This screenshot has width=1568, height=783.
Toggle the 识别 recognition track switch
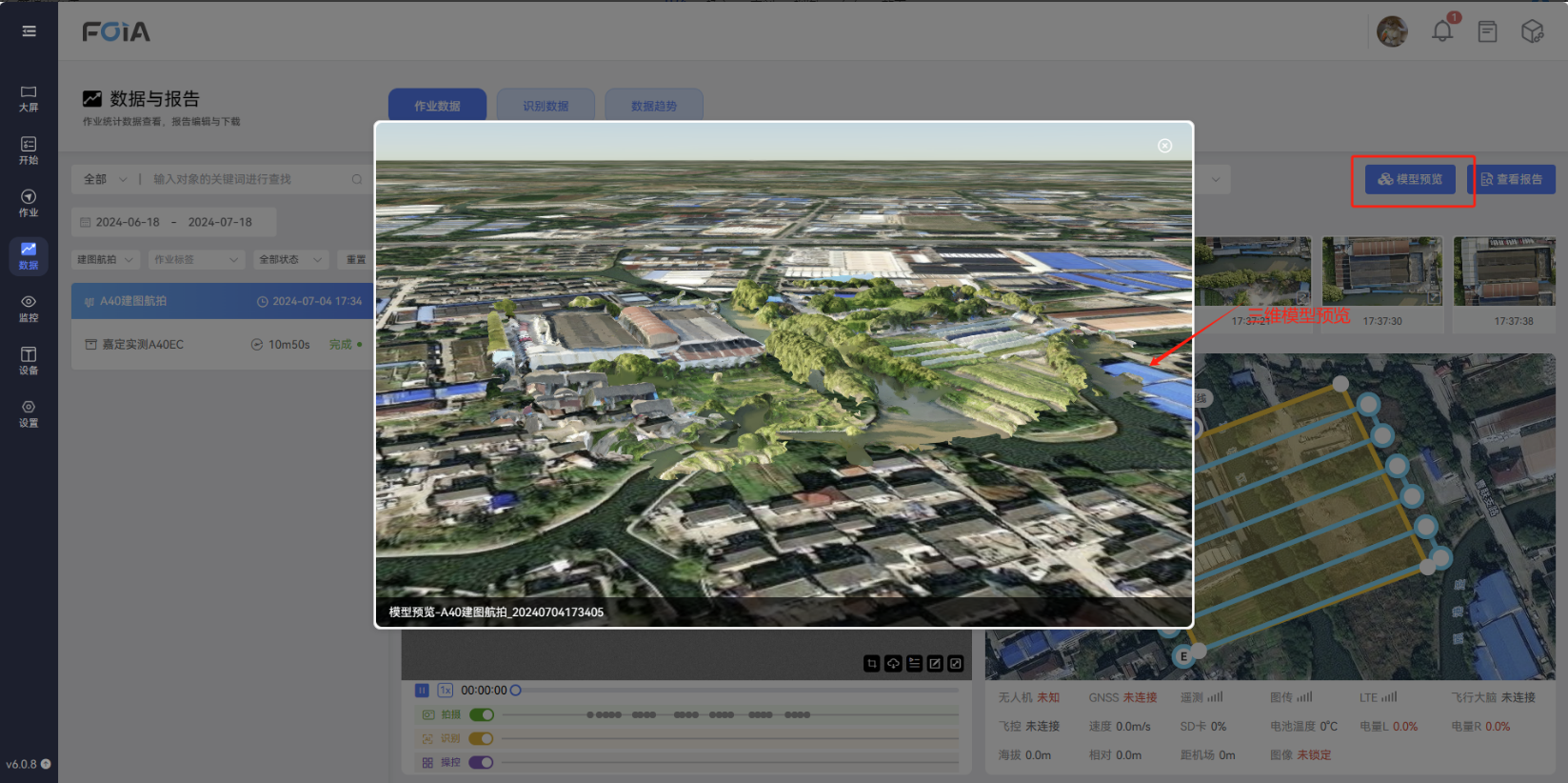point(481,738)
